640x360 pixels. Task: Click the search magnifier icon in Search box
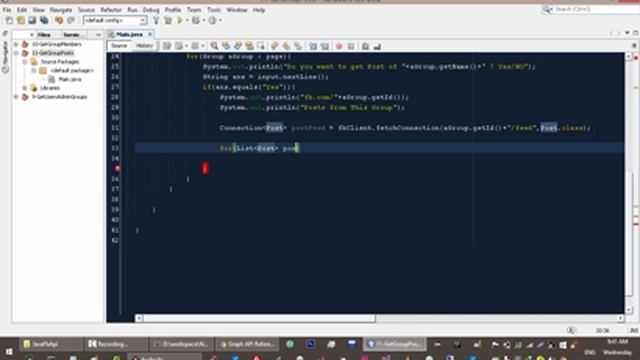click(547, 9)
